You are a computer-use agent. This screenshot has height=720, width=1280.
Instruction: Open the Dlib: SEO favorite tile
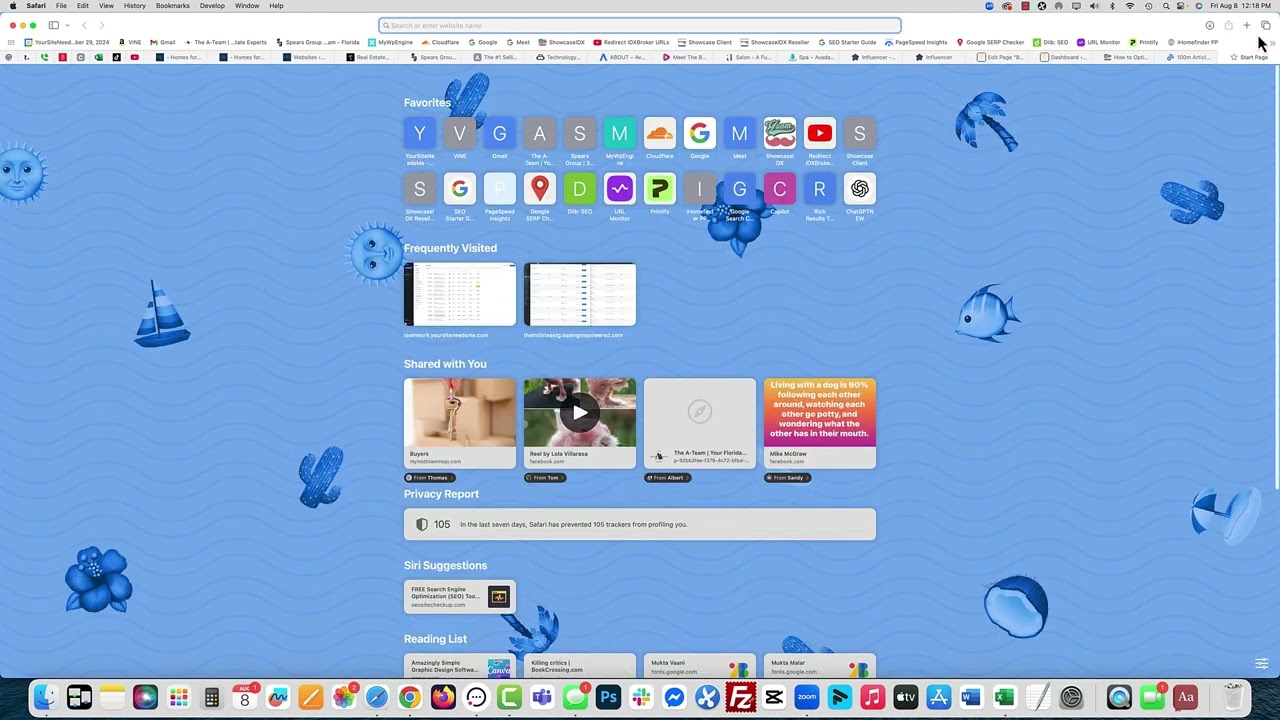pos(579,189)
